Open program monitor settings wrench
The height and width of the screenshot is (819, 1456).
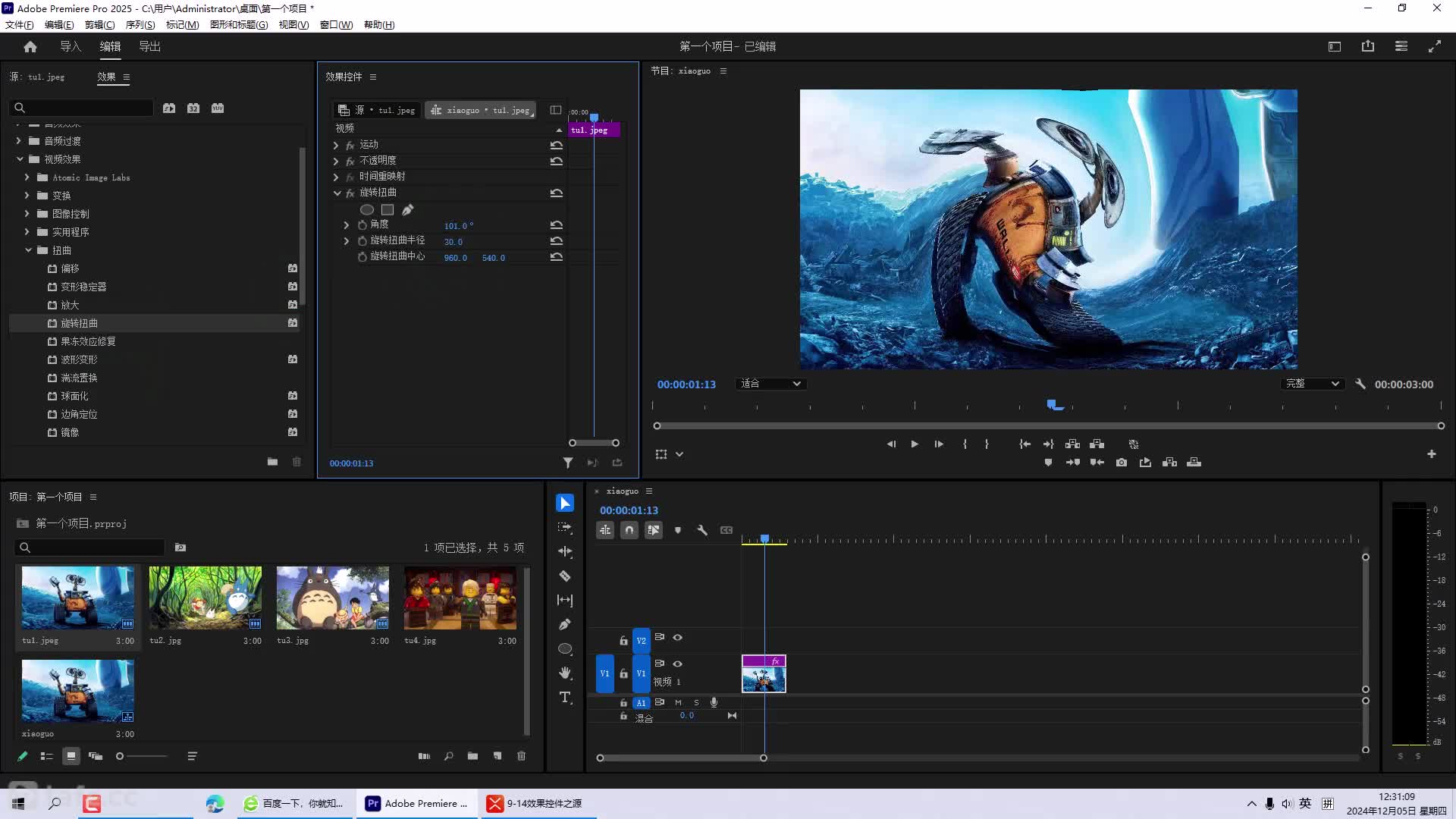pos(1360,384)
